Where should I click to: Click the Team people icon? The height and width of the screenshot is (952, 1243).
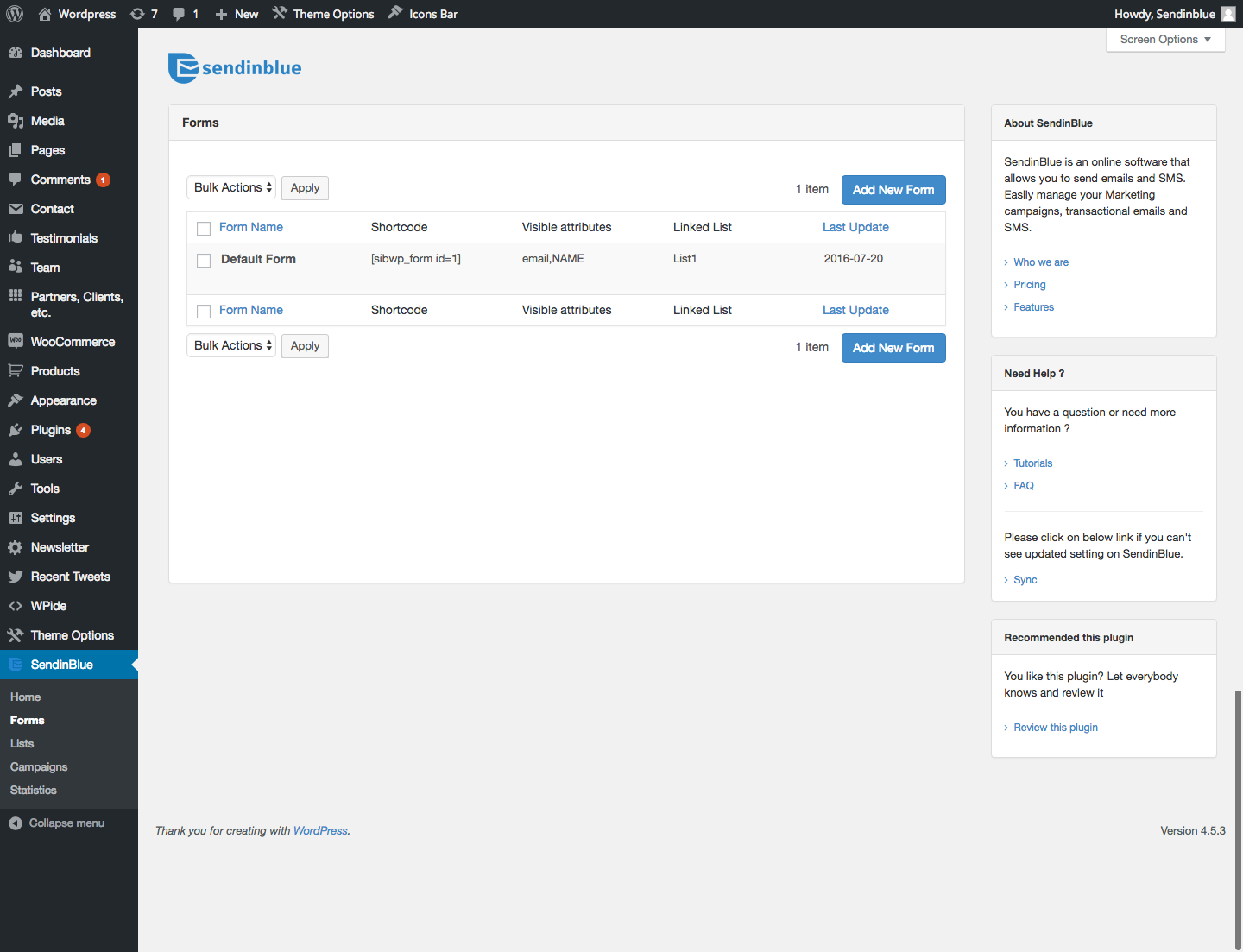pyautogui.click(x=16, y=268)
